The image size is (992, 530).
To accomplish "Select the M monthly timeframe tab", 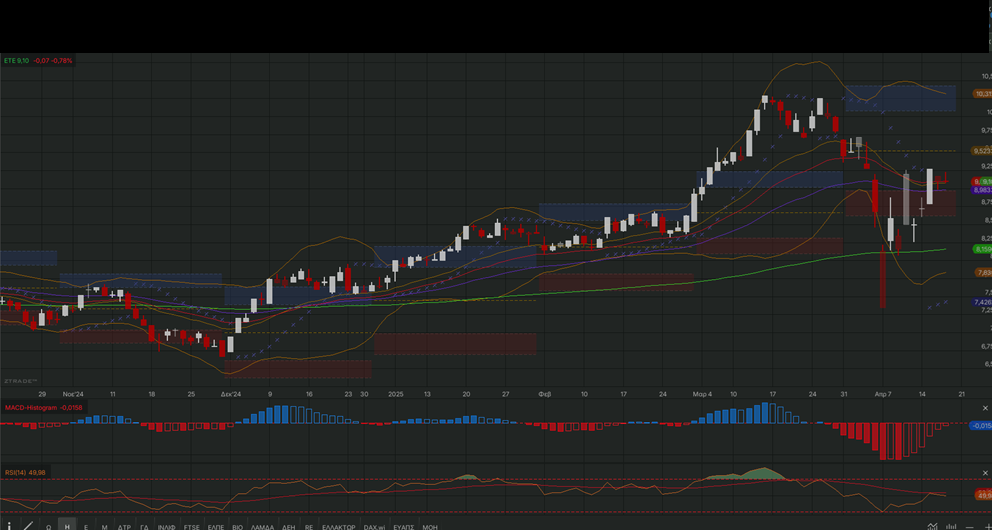I will [105, 527].
